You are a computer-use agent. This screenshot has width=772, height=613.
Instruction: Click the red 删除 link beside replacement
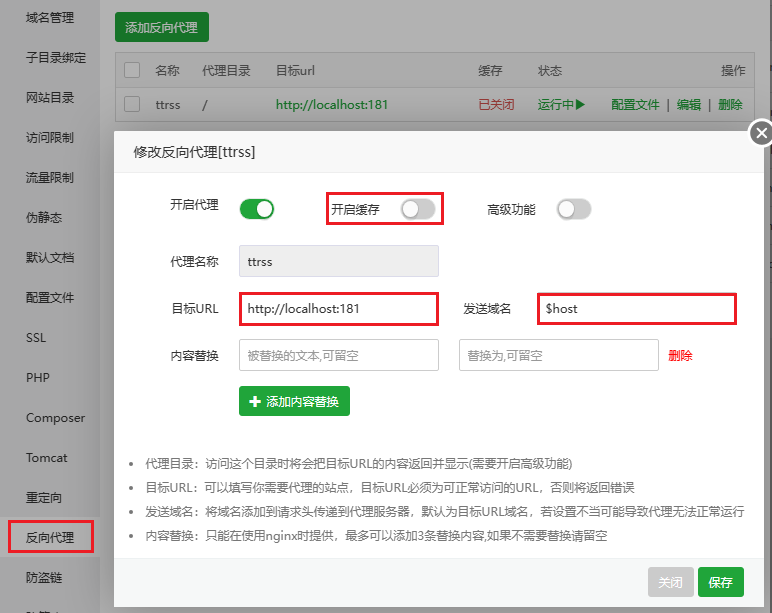(x=680, y=355)
